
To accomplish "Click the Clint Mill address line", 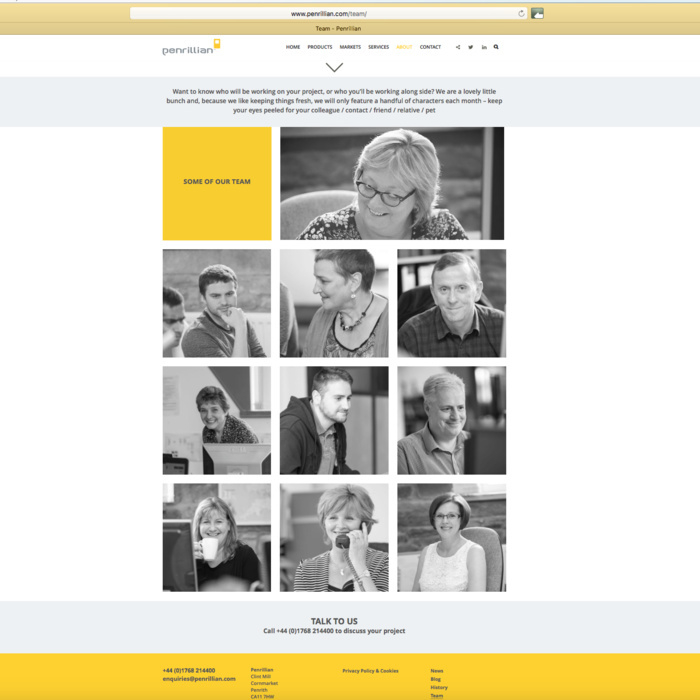I will [261, 676].
